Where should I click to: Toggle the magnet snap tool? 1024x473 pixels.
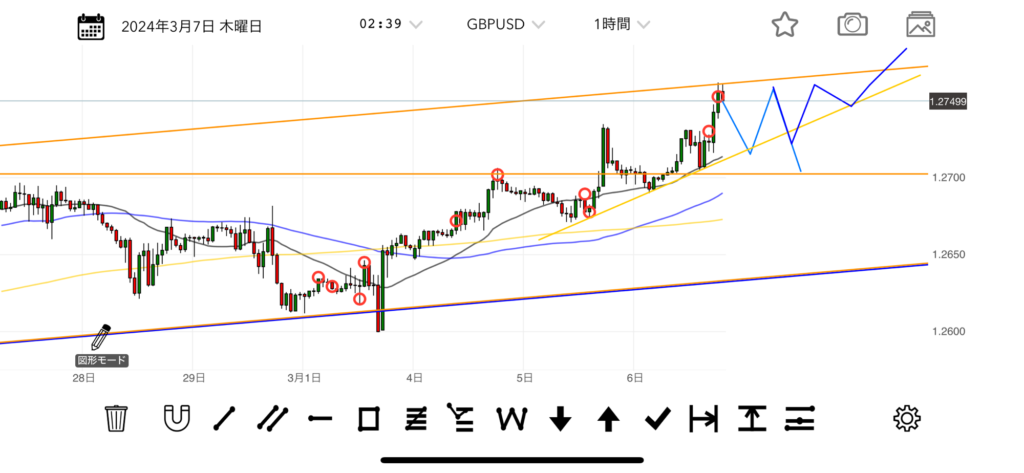[176, 418]
